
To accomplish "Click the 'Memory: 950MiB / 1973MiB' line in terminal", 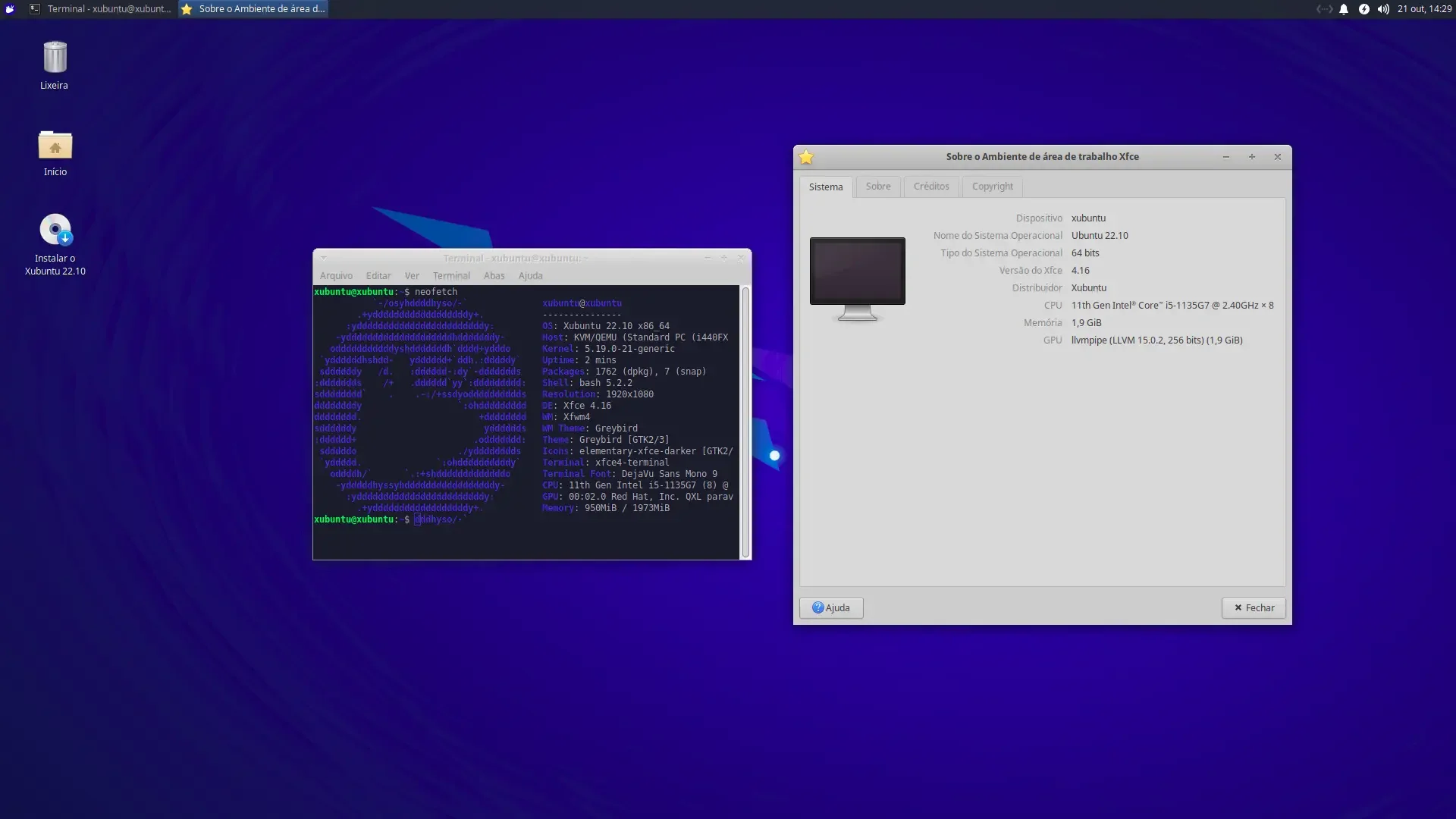I will point(606,508).
